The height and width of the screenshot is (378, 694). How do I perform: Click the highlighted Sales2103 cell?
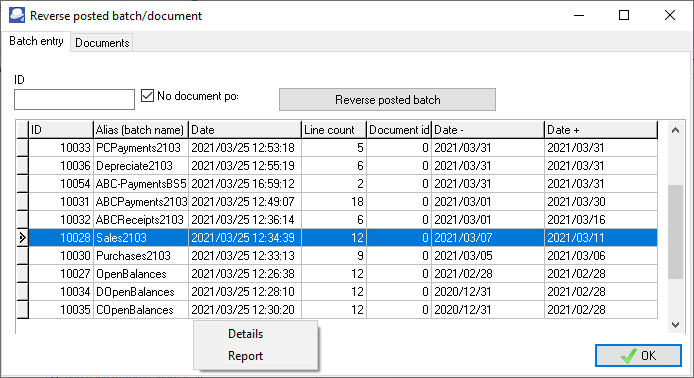(x=141, y=238)
